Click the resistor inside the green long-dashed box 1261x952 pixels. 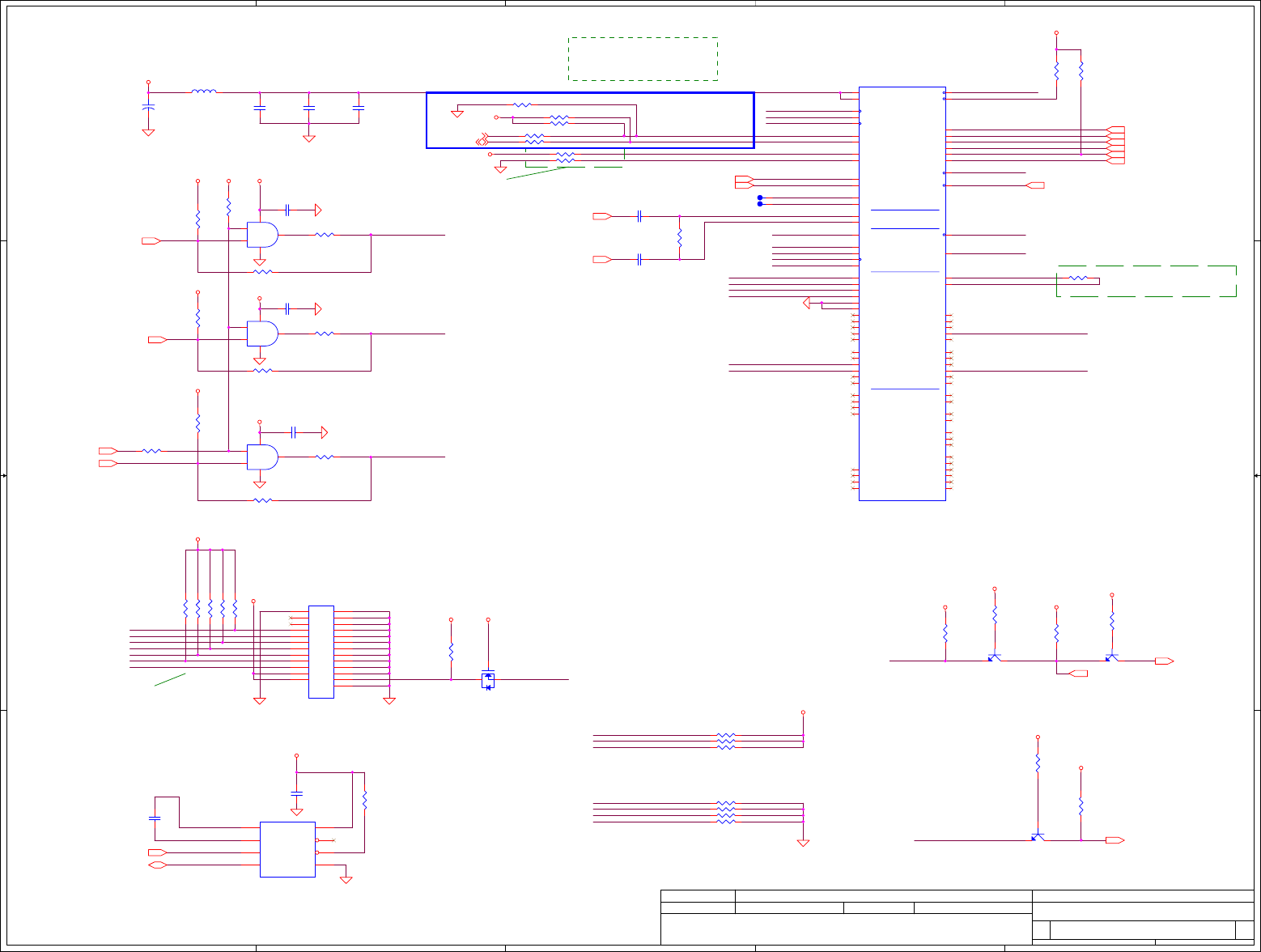(x=1078, y=278)
